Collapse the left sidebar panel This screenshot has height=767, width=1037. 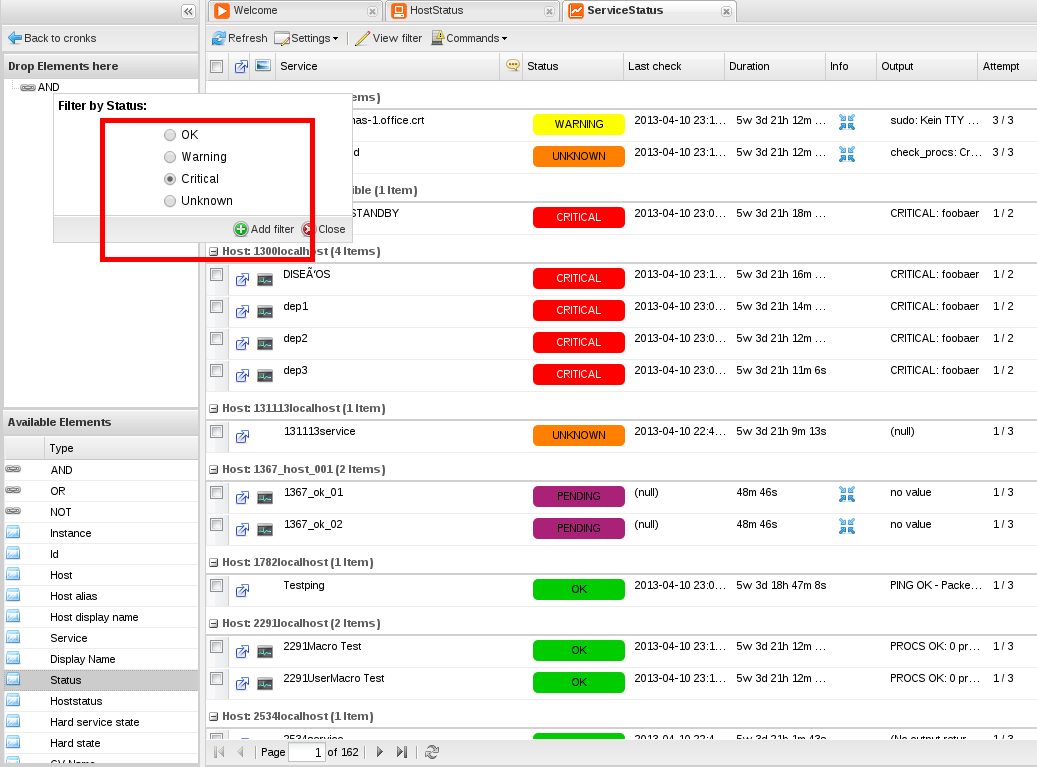tap(188, 11)
